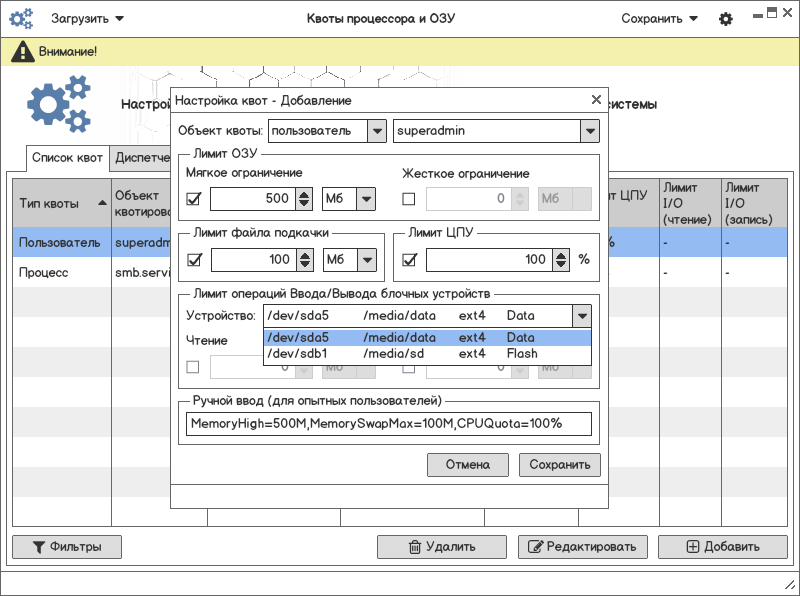The height and width of the screenshot is (596, 800).
Task: Switch to the Quota list tab
Action: pyautogui.click(x=66, y=158)
